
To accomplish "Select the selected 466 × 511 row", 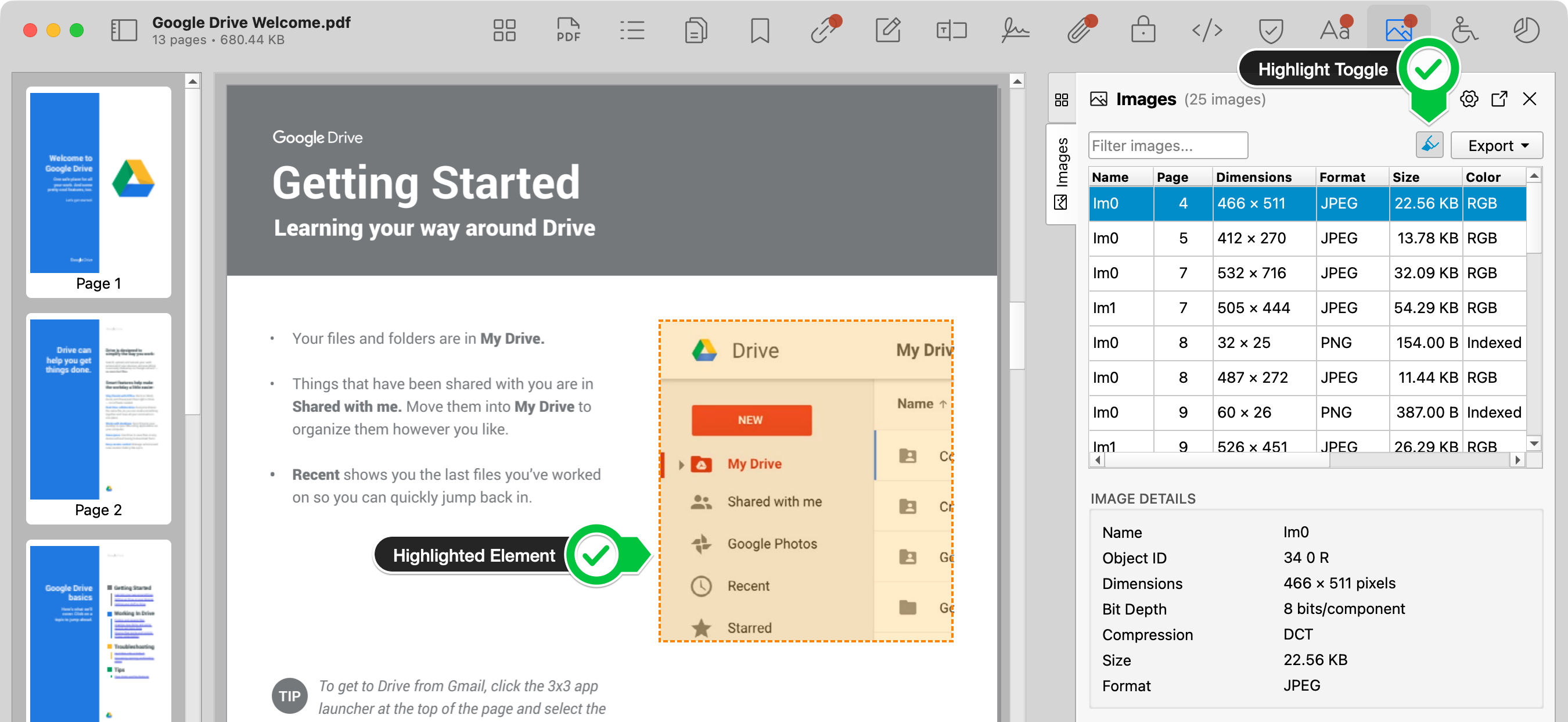I will click(1307, 203).
